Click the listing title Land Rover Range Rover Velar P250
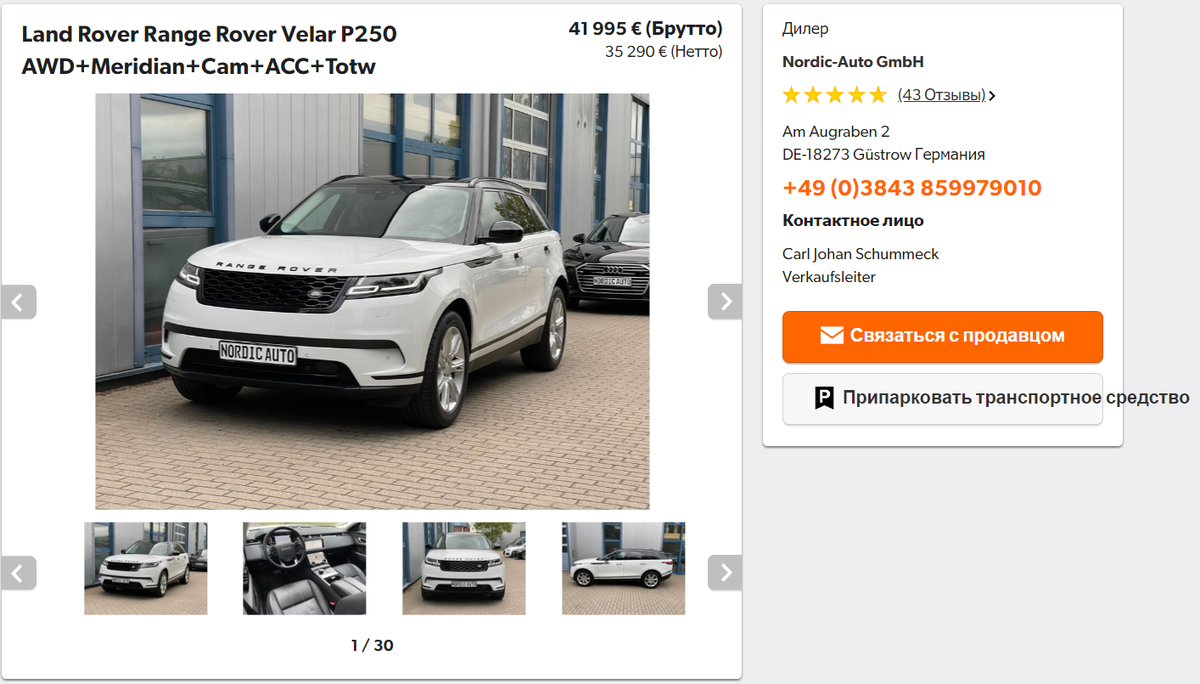Viewport: 1200px width, 684px height. [x=209, y=34]
